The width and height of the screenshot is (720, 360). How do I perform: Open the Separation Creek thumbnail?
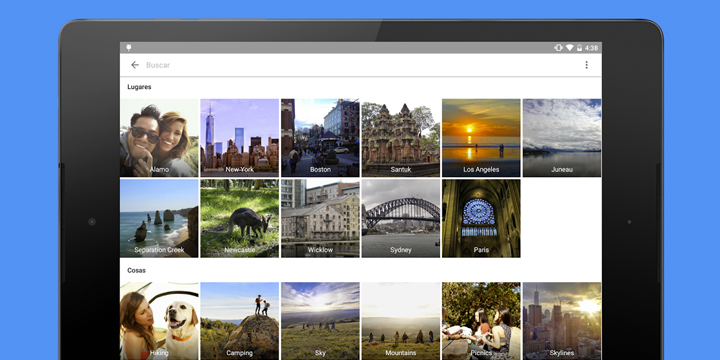point(159,218)
